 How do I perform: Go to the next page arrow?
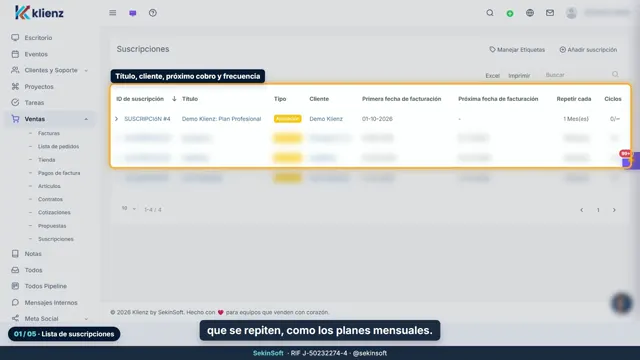tap(614, 210)
